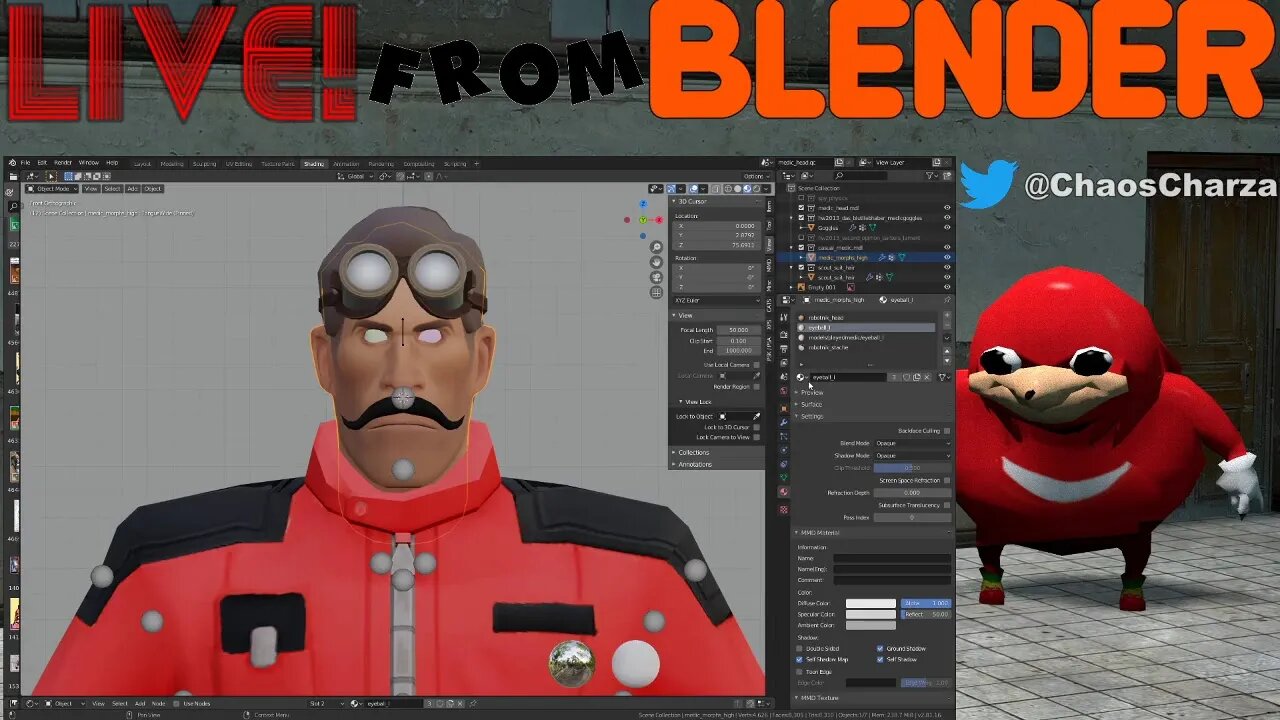
Task: Select the robotnik_stache material slot
Action: click(x=867, y=347)
